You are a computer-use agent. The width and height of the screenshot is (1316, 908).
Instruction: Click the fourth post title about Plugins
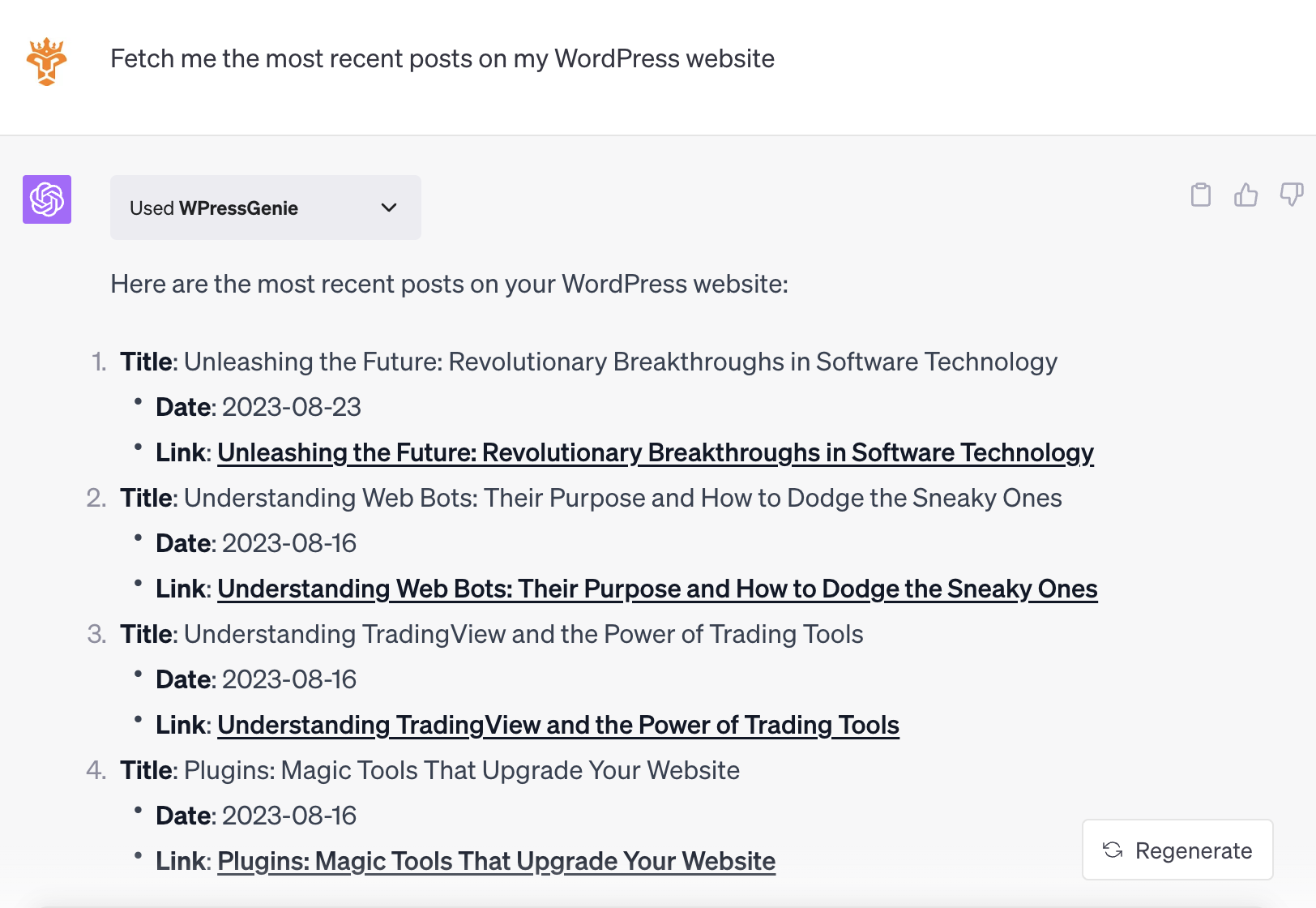(462, 770)
